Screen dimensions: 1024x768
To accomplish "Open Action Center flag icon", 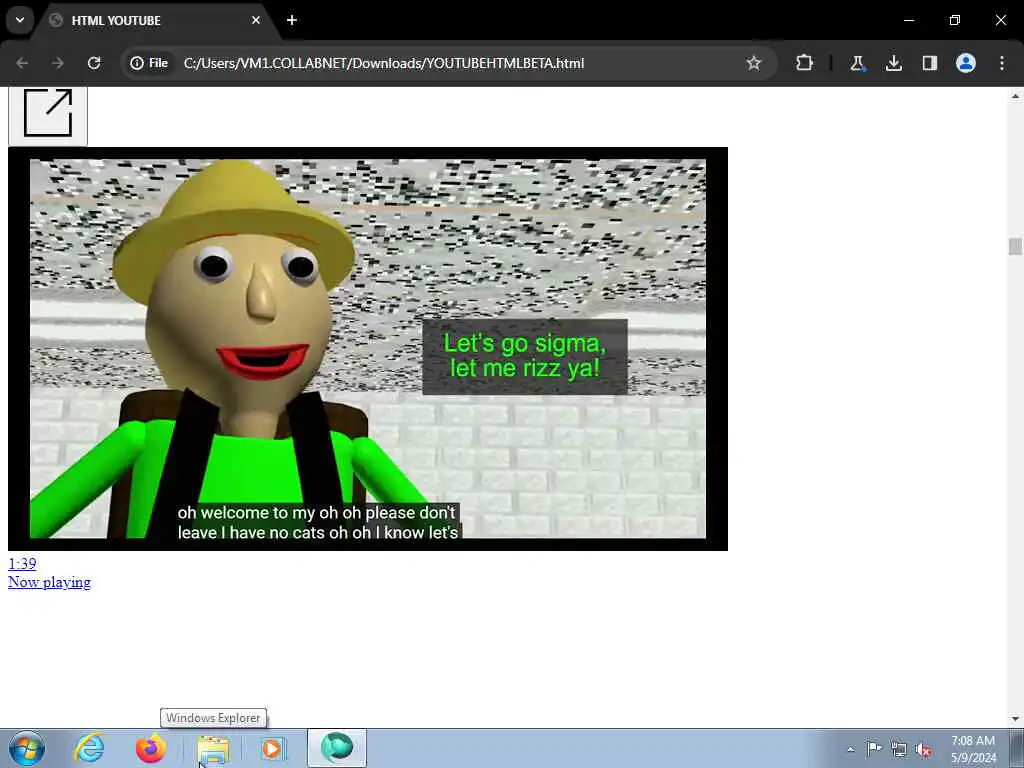I will [x=874, y=748].
